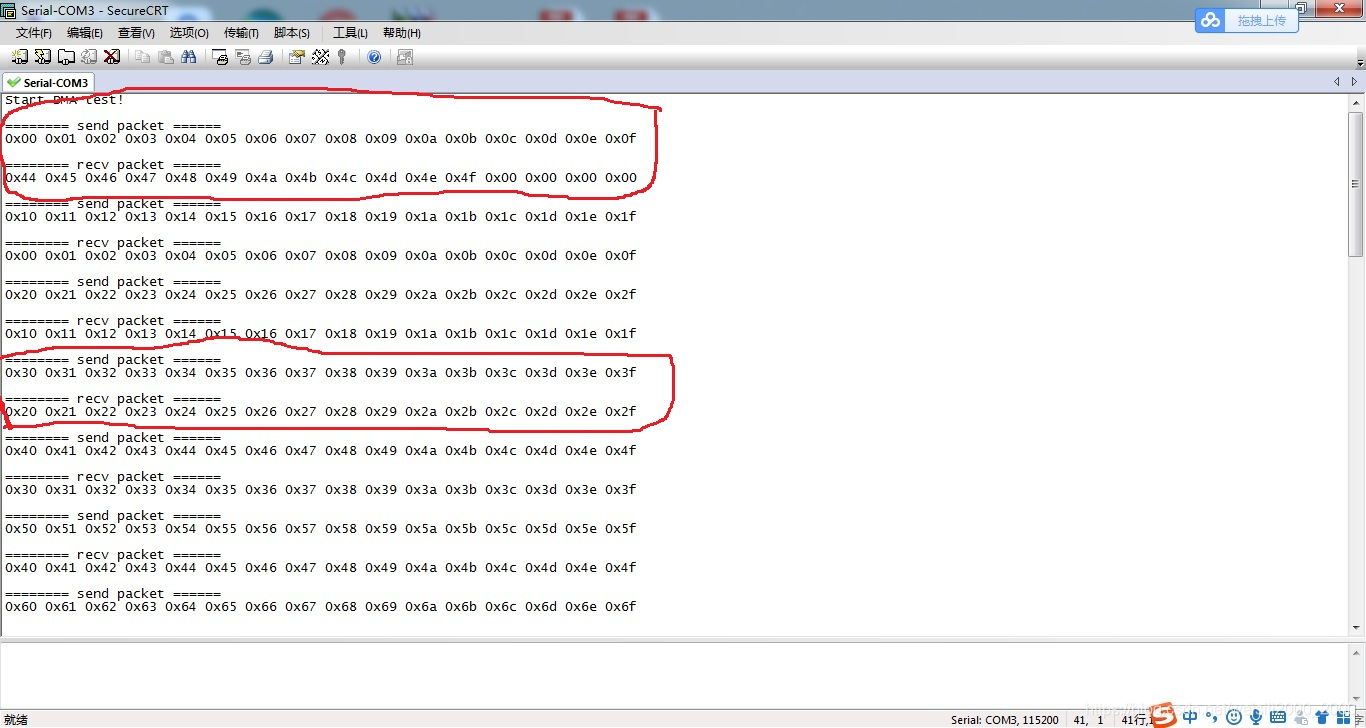This screenshot has width=1366, height=728.
Task: Click the Start DMA test! line
Action: (64, 100)
